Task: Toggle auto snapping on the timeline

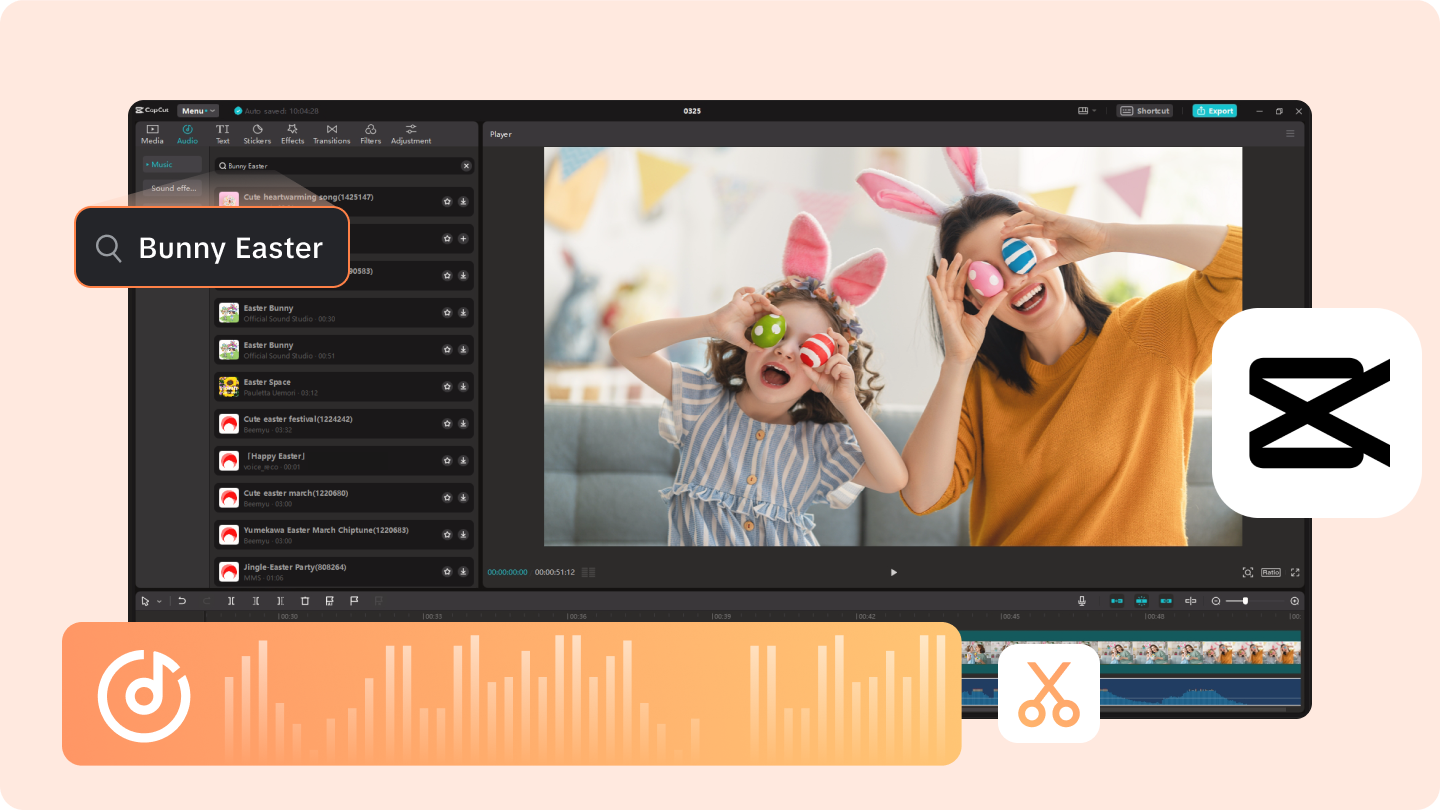Action: 1141,601
